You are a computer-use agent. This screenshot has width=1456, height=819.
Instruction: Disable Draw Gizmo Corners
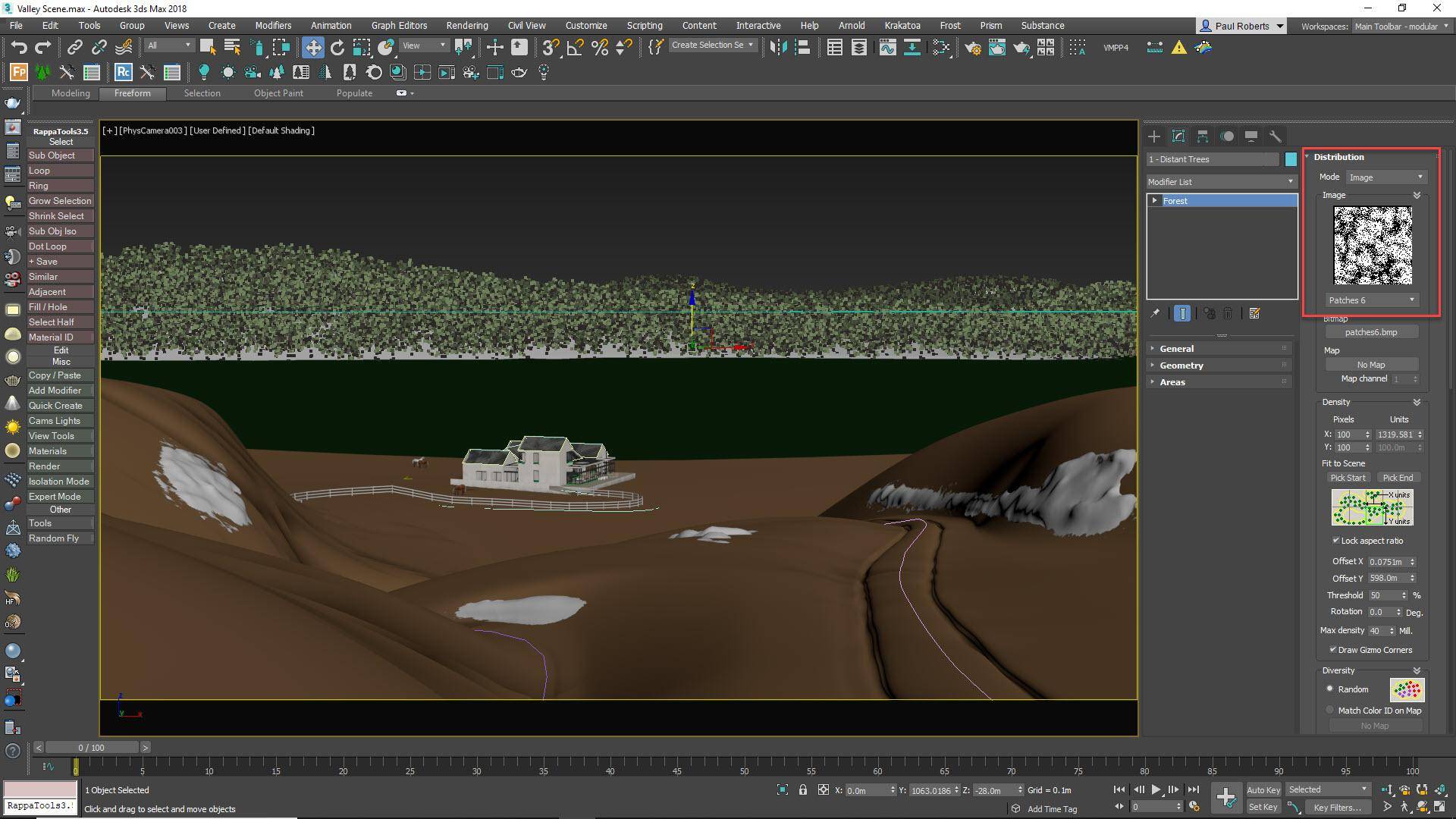click(1332, 650)
